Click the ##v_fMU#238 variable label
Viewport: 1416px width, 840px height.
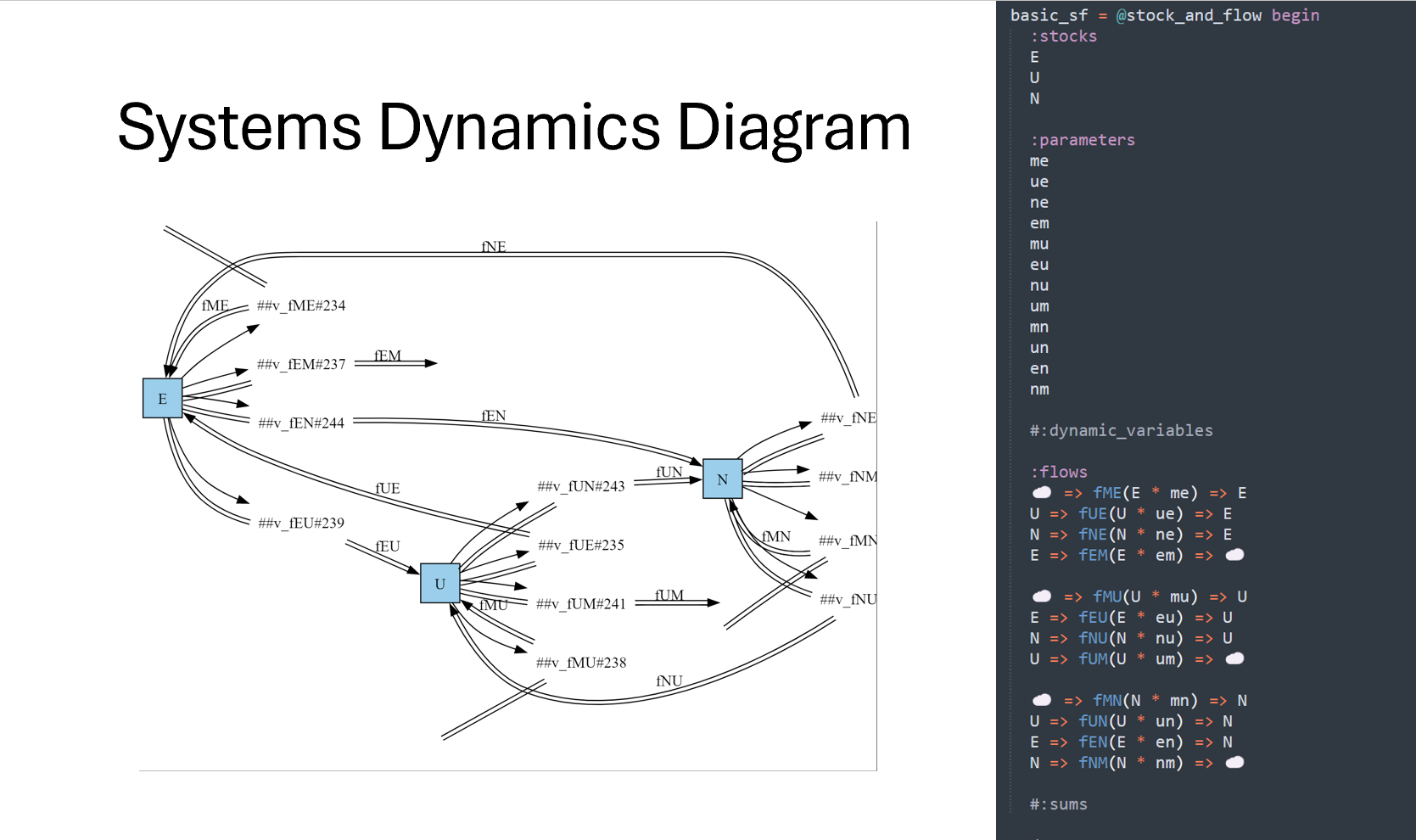pyautogui.click(x=581, y=663)
